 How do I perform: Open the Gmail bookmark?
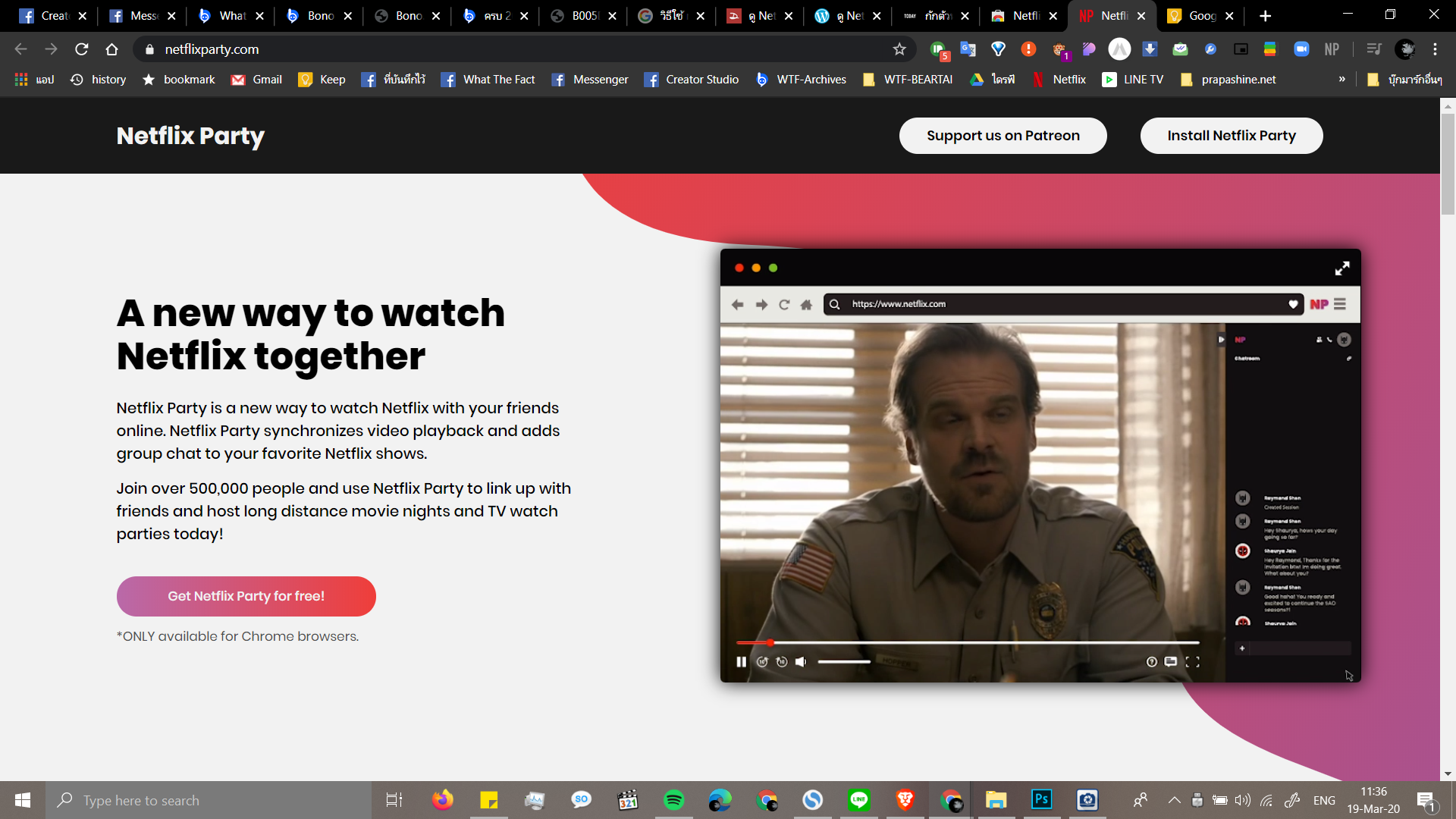[256, 80]
